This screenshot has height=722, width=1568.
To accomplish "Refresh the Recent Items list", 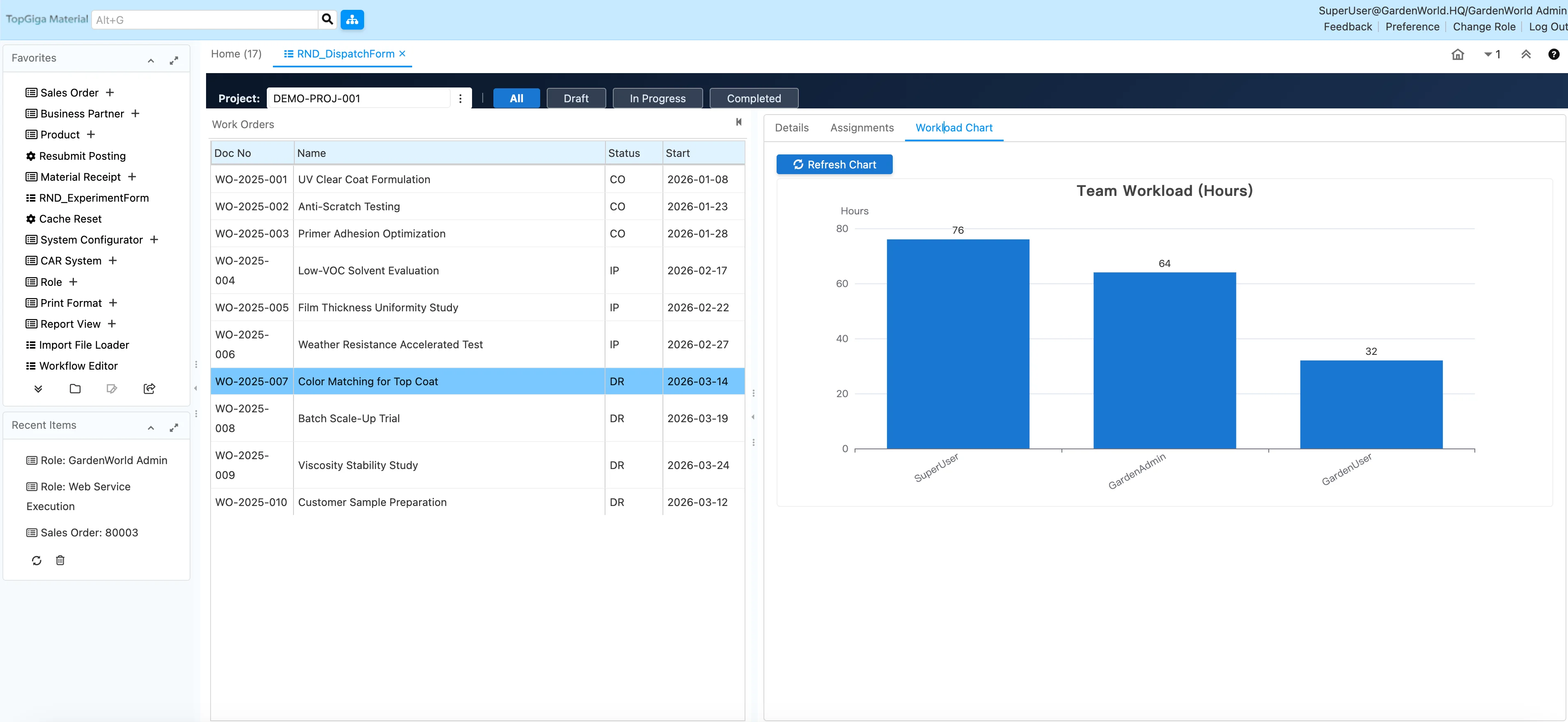I will point(37,560).
